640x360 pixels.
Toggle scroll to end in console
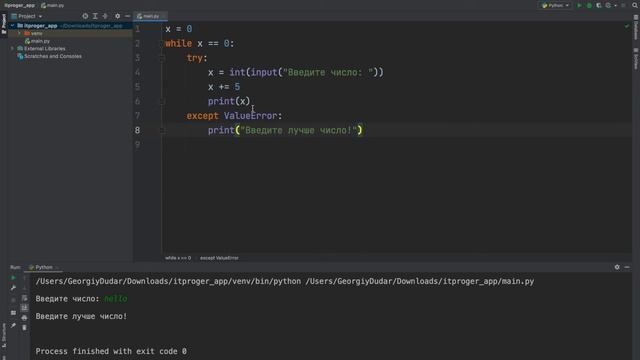click(x=24, y=308)
